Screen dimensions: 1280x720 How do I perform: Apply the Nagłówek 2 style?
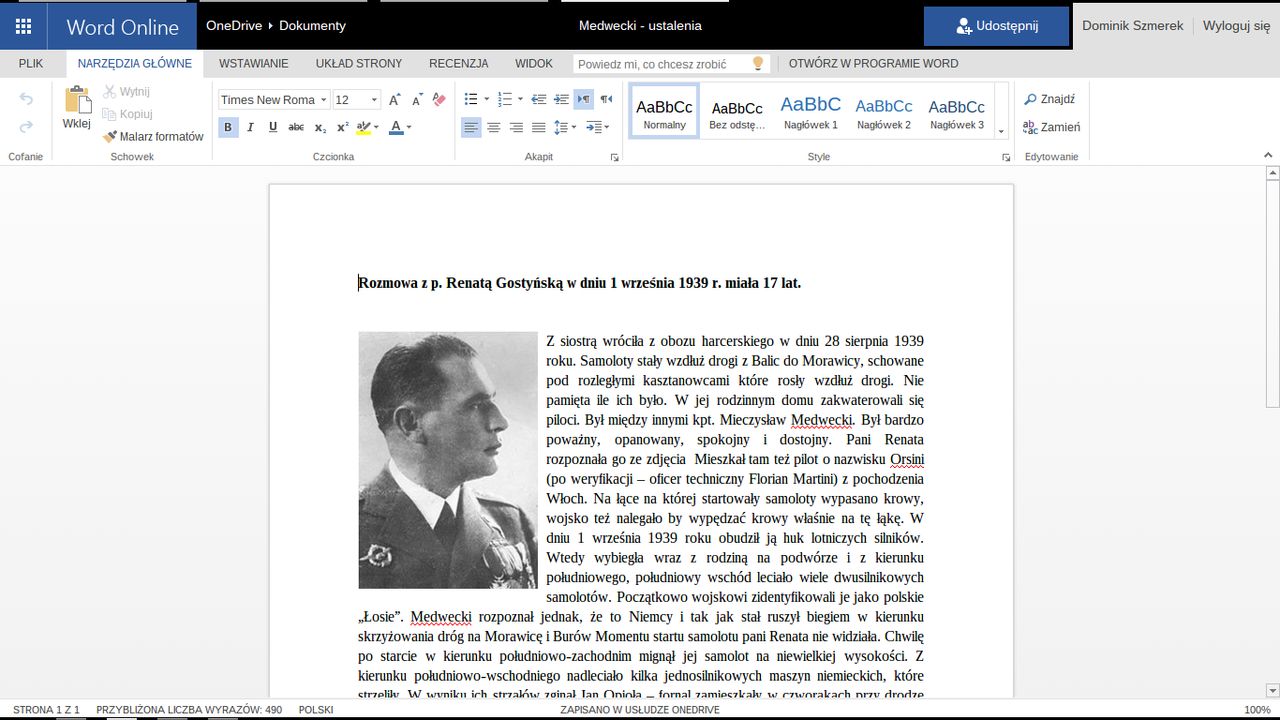coord(884,112)
